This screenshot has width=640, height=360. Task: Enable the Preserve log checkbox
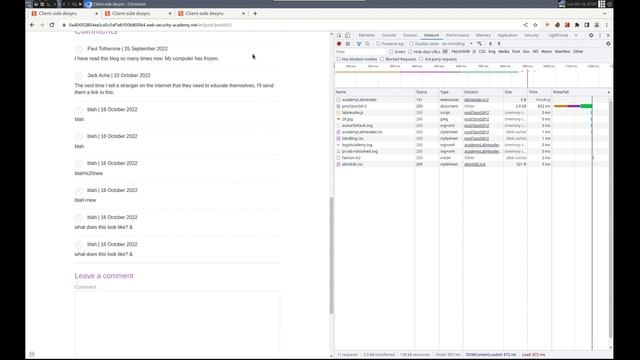[378, 44]
